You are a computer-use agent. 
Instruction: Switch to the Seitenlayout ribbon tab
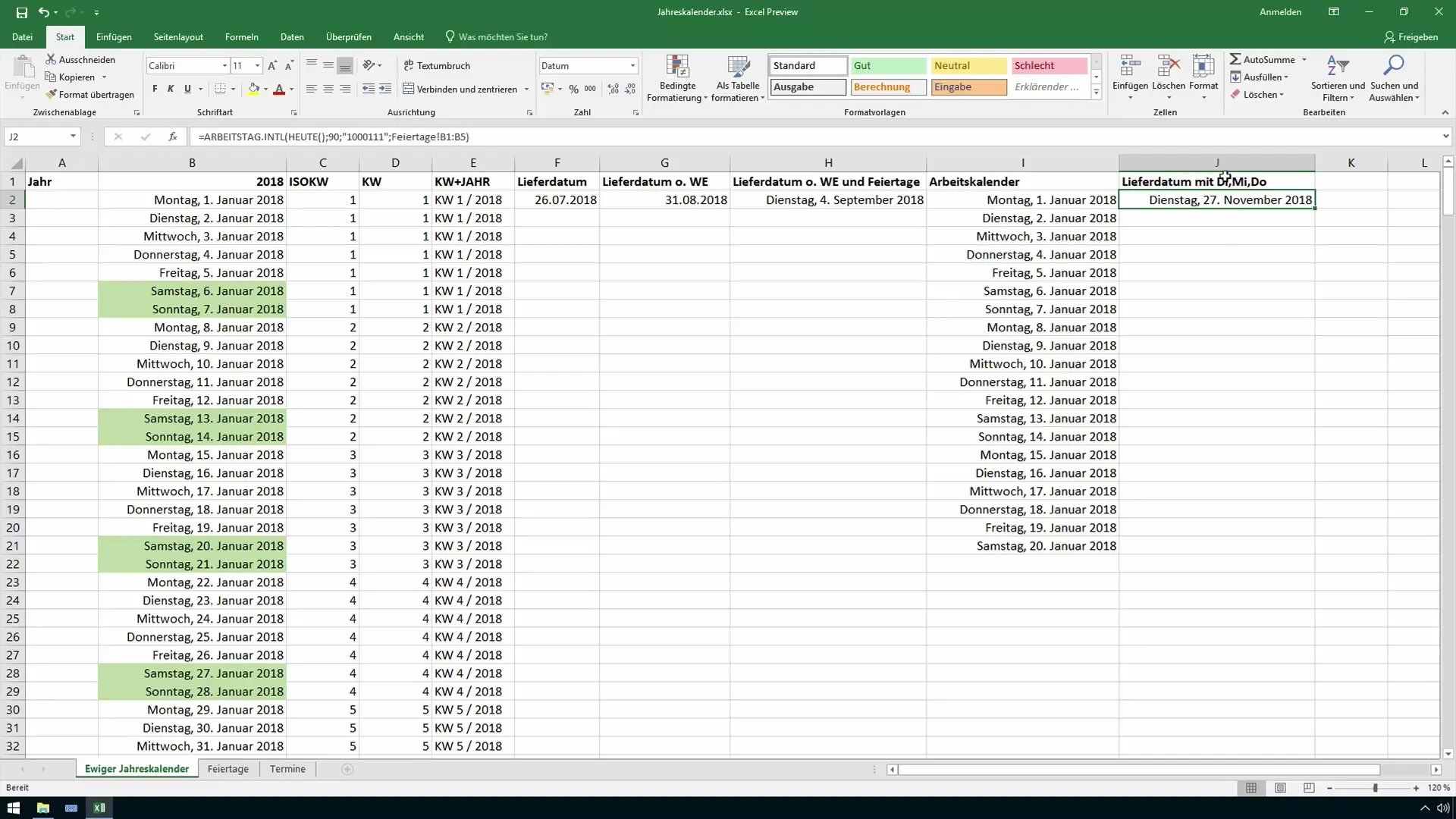coord(178,36)
